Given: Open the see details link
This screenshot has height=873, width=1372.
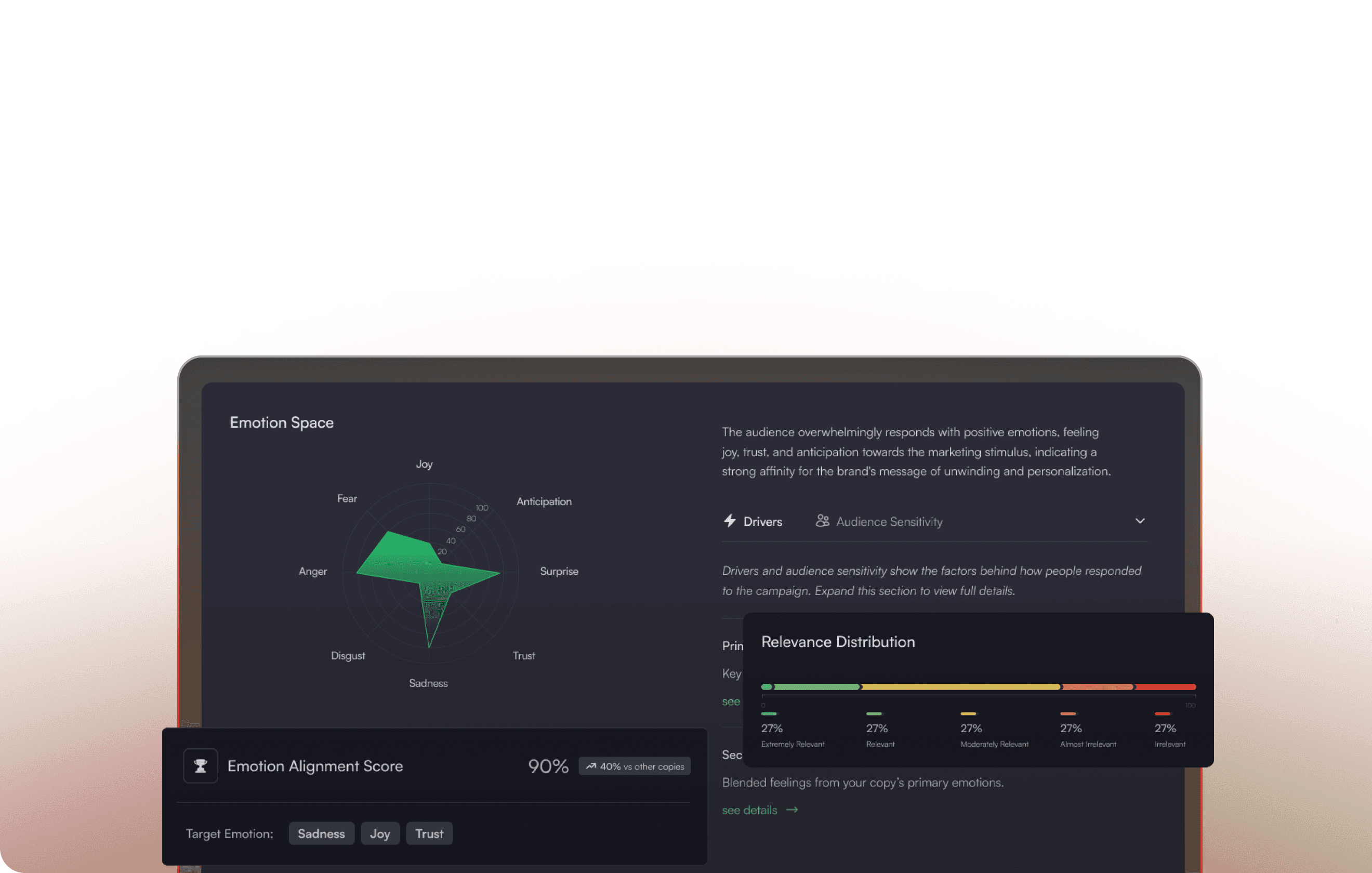Looking at the screenshot, I should [x=749, y=810].
